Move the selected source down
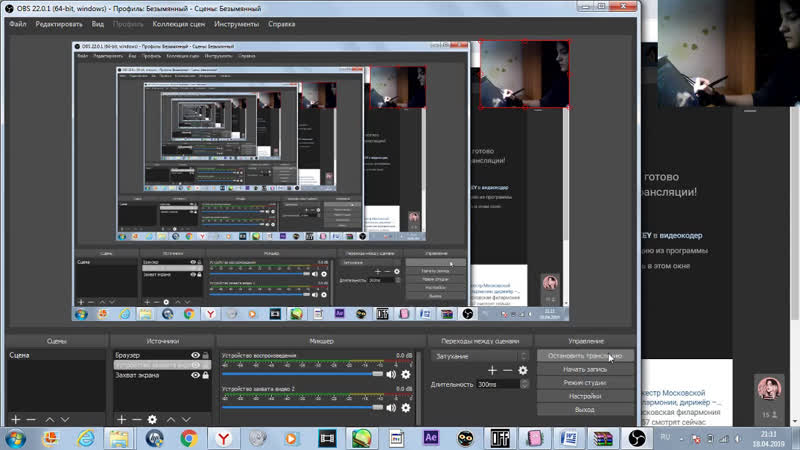The height and width of the screenshot is (450, 800). coord(186,419)
